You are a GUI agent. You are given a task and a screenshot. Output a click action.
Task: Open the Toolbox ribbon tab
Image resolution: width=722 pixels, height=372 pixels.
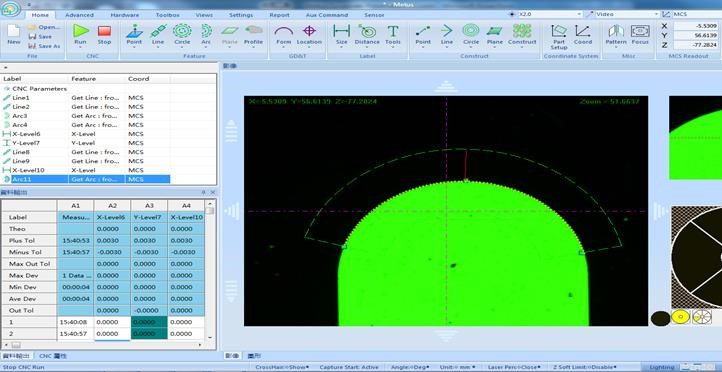coord(168,15)
